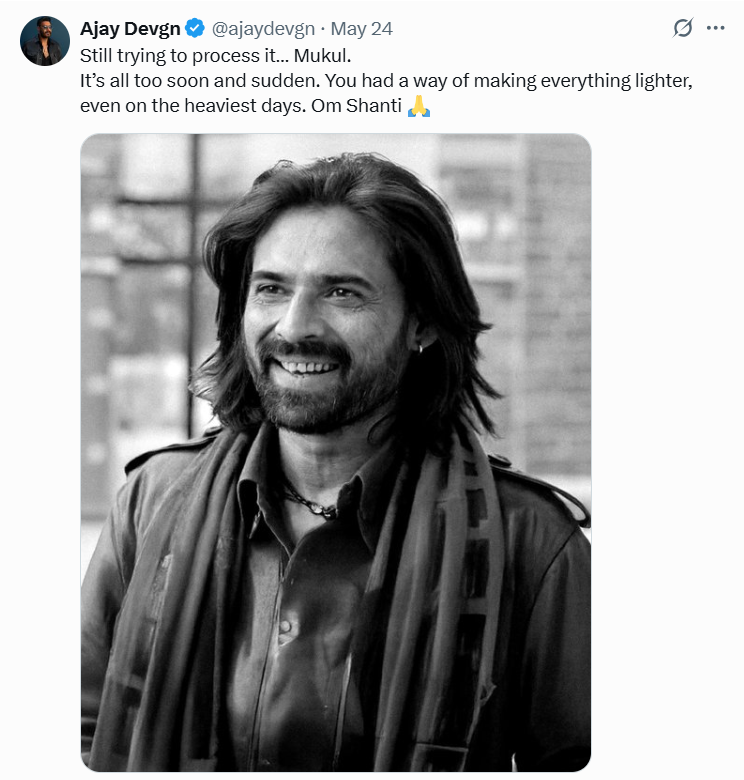
Task: Open the Ajay Devgn display name link
Action: (x=130, y=29)
